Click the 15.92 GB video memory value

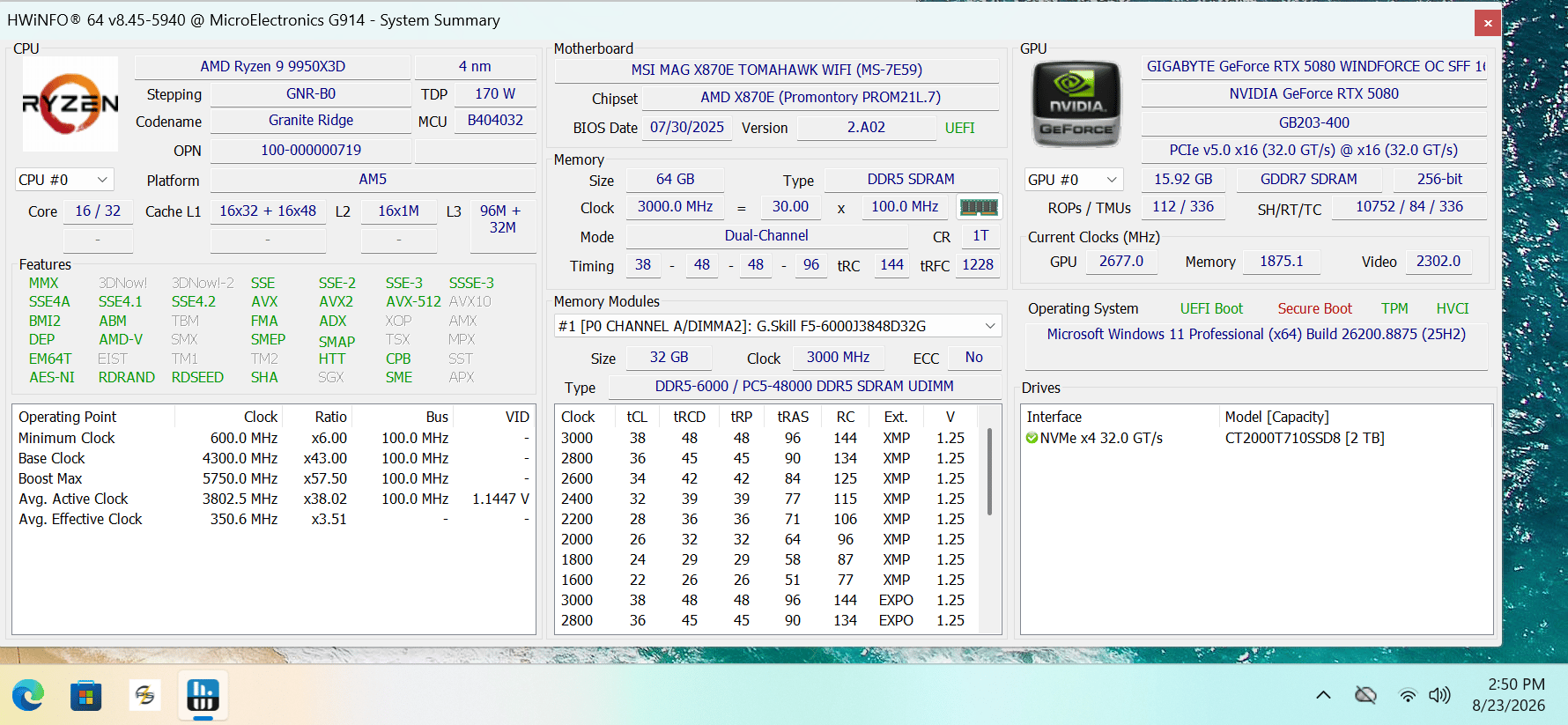[1183, 180]
